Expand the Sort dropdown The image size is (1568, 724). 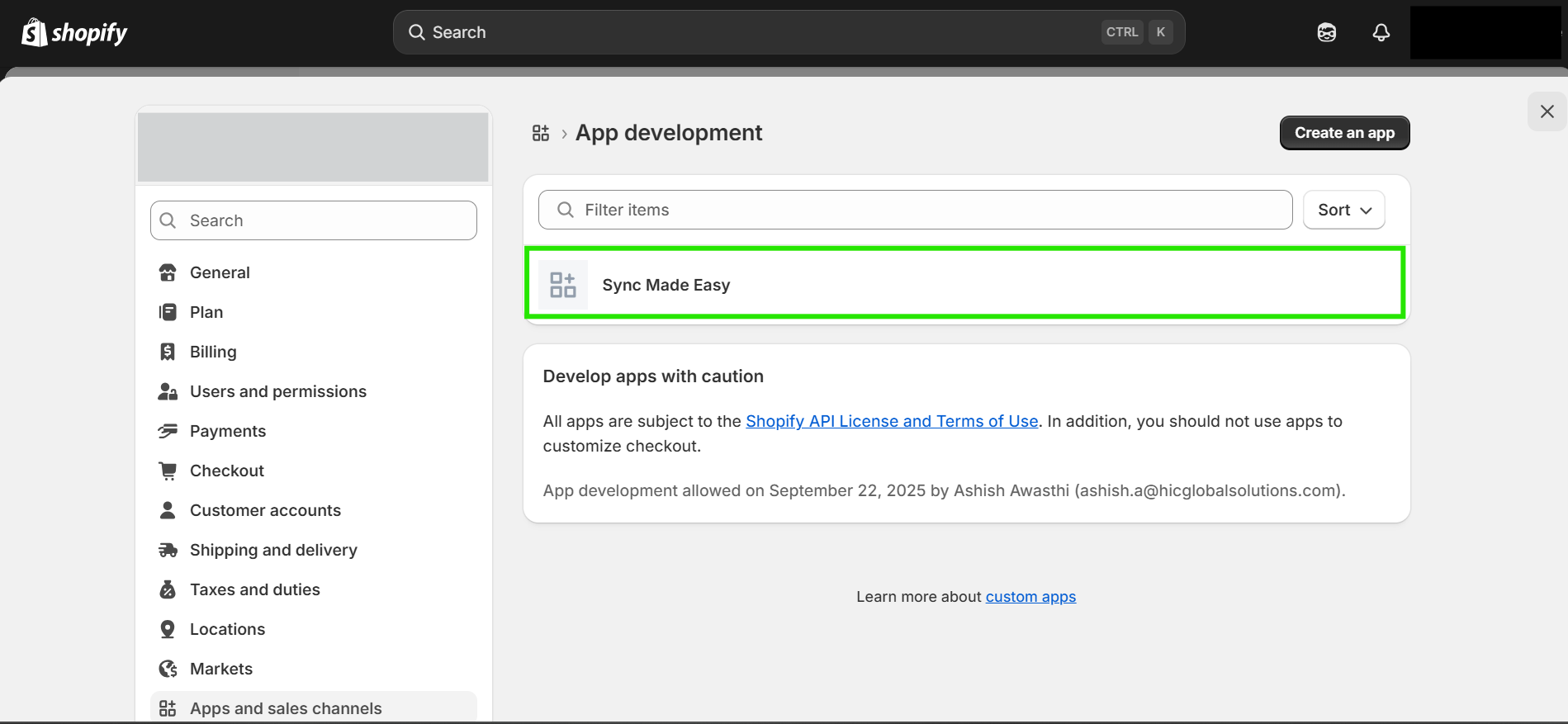click(x=1343, y=210)
